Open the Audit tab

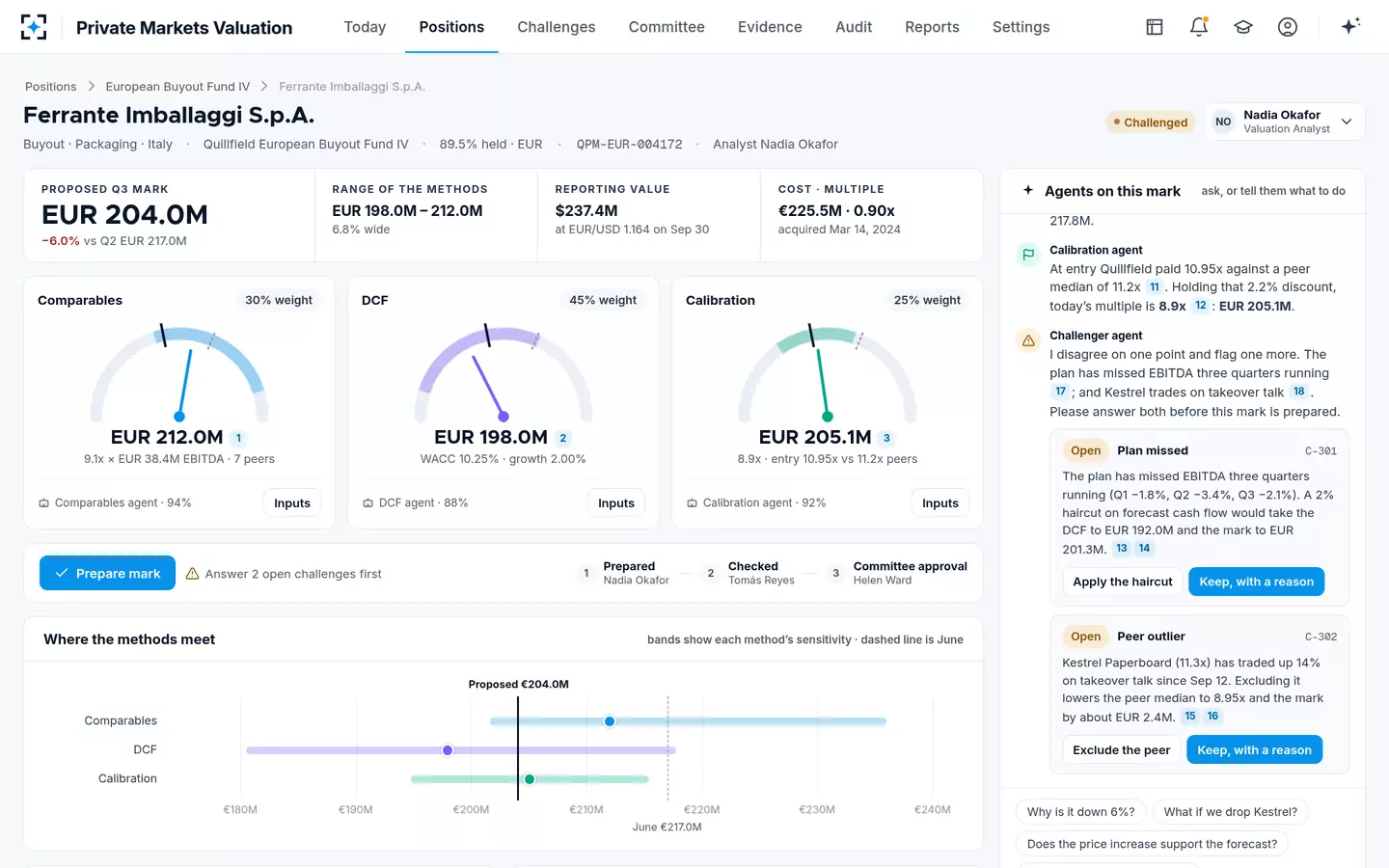point(854,27)
